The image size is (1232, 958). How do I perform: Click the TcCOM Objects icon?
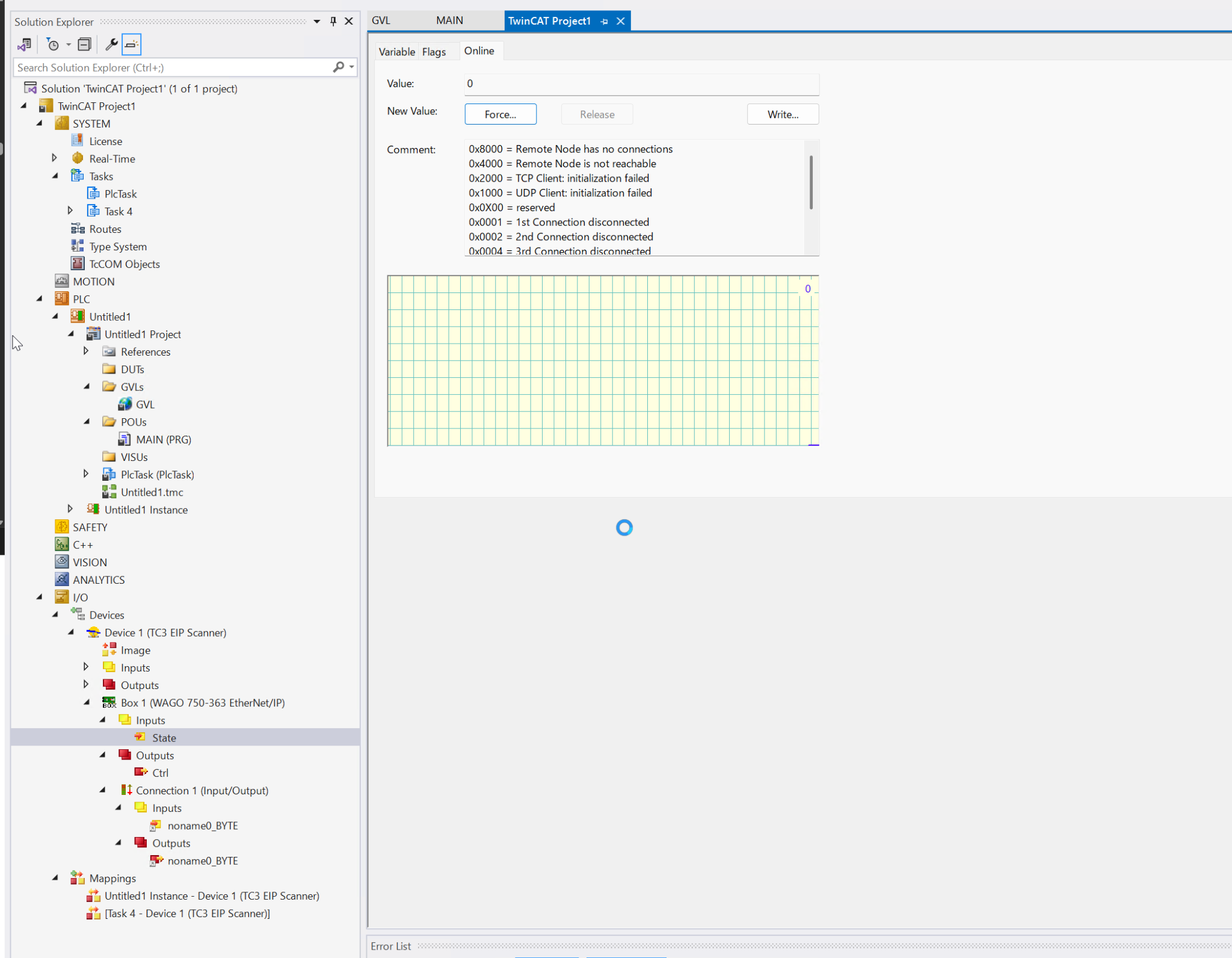tap(78, 264)
